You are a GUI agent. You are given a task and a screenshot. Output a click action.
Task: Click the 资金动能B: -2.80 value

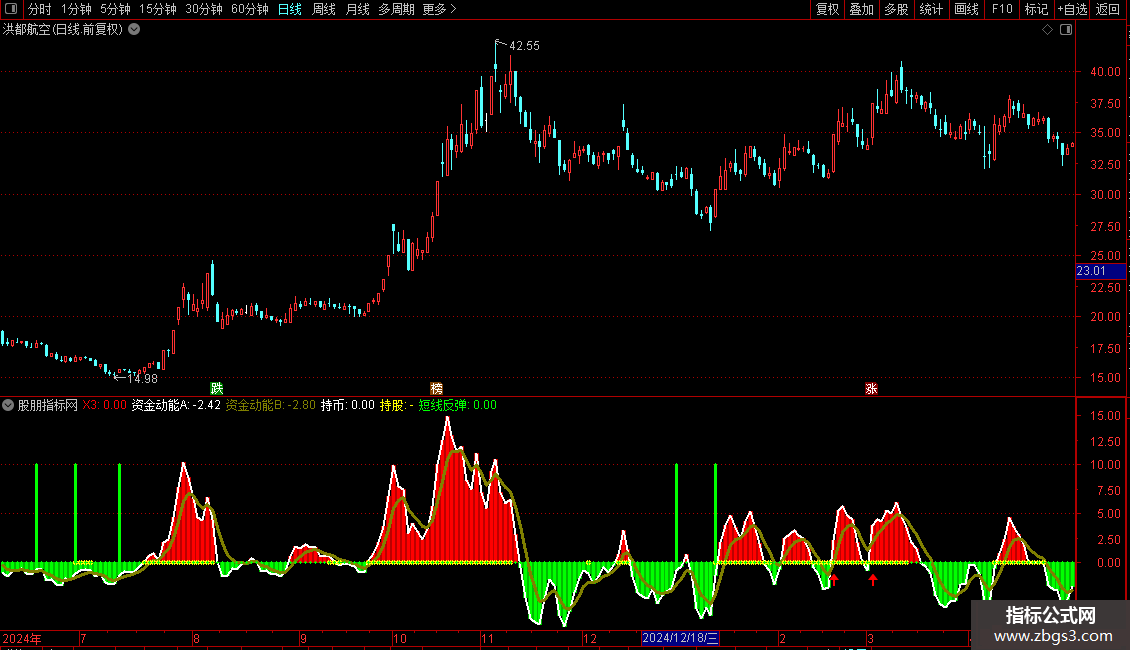click(x=270, y=405)
